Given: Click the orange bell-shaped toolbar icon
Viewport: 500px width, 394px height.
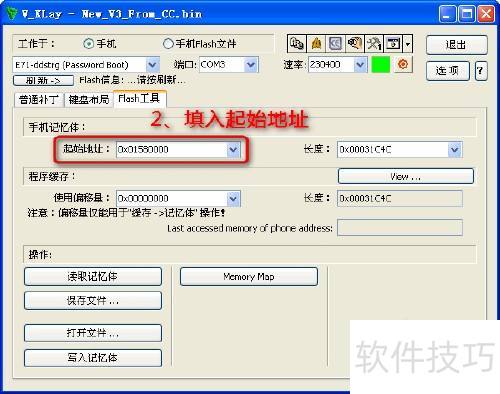Looking at the screenshot, I should coord(316,44).
